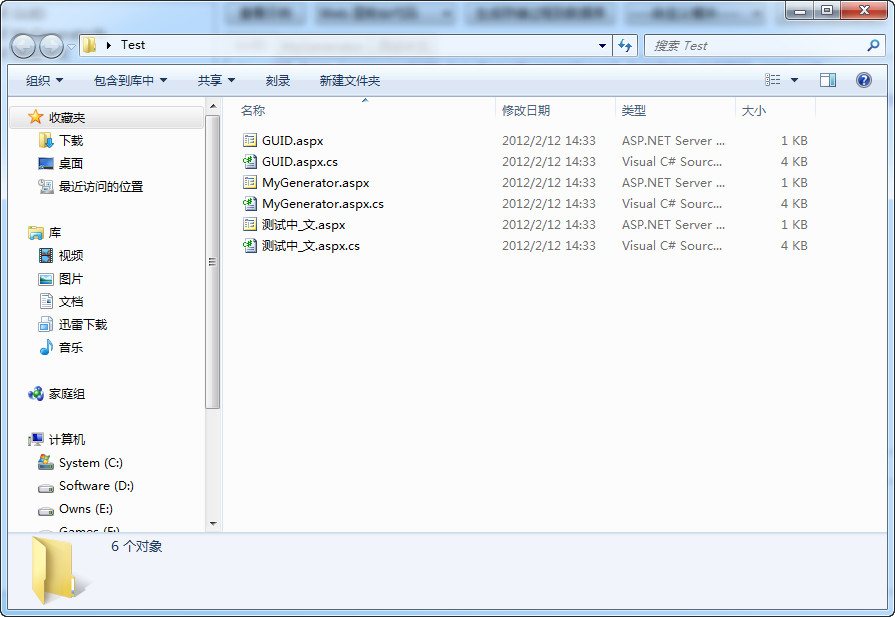Select Software (D:) drive in sidebar
This screenshot has height=617, width=895.
coord(96,486)
